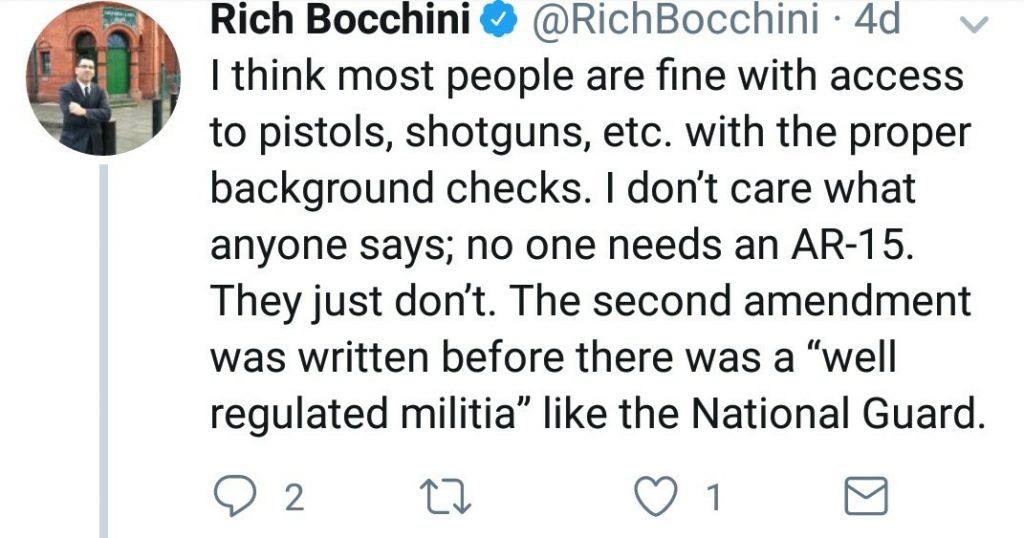Image resolution: width=1024 pixels, height=538 pixels.
Task: Click the 4d timestamp
Action: (x=876, y=20)
